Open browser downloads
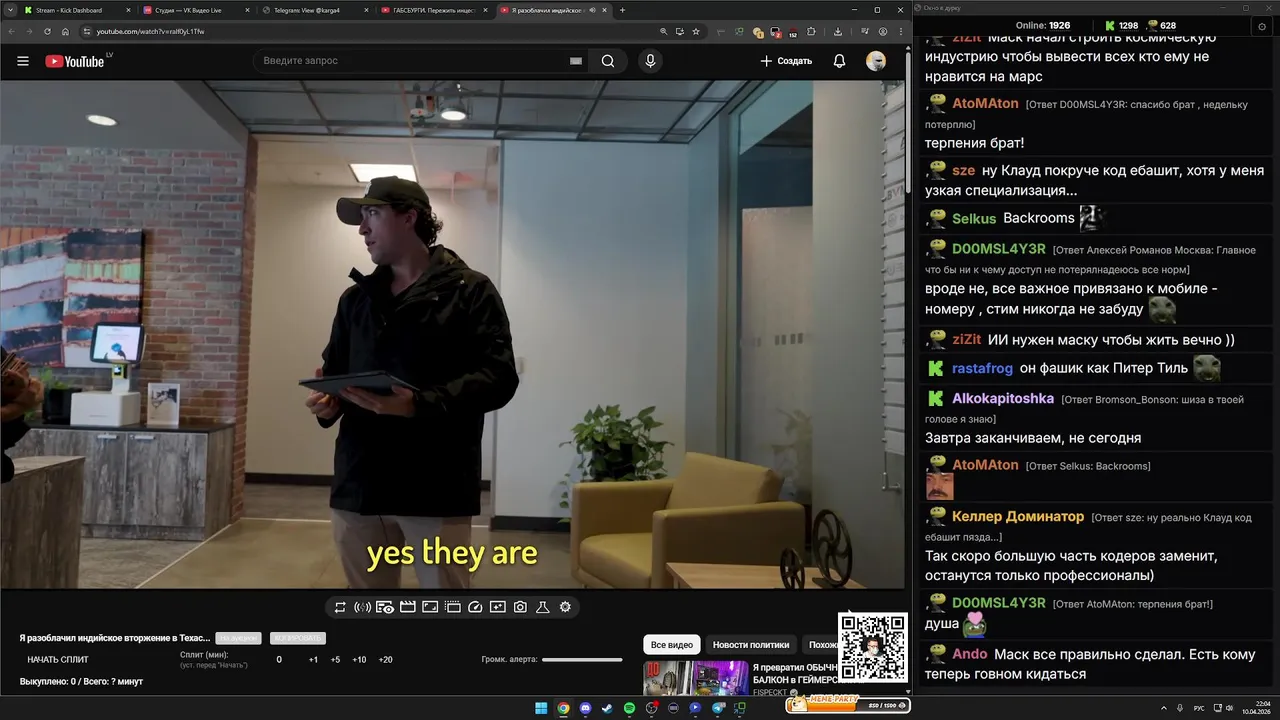This screenshot has width=1280, height=720. click(x=838, y=31)
